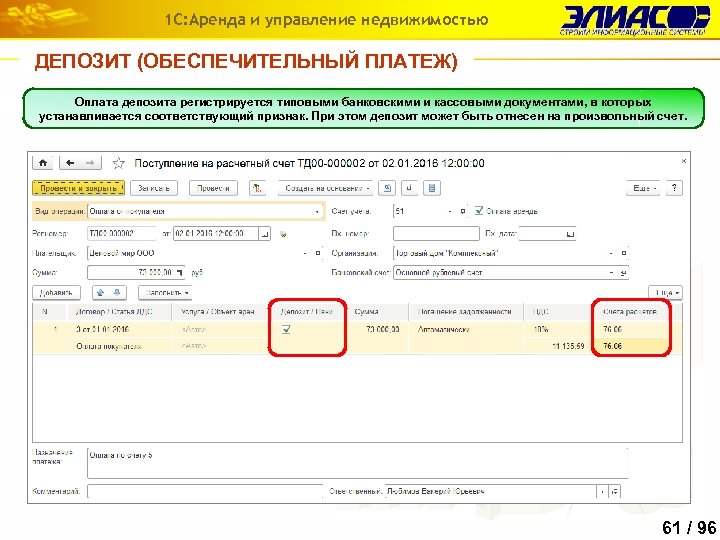Screen dimensions: 720x540
Task: Open Организация Торговый дом card icon
Action: 624,253
